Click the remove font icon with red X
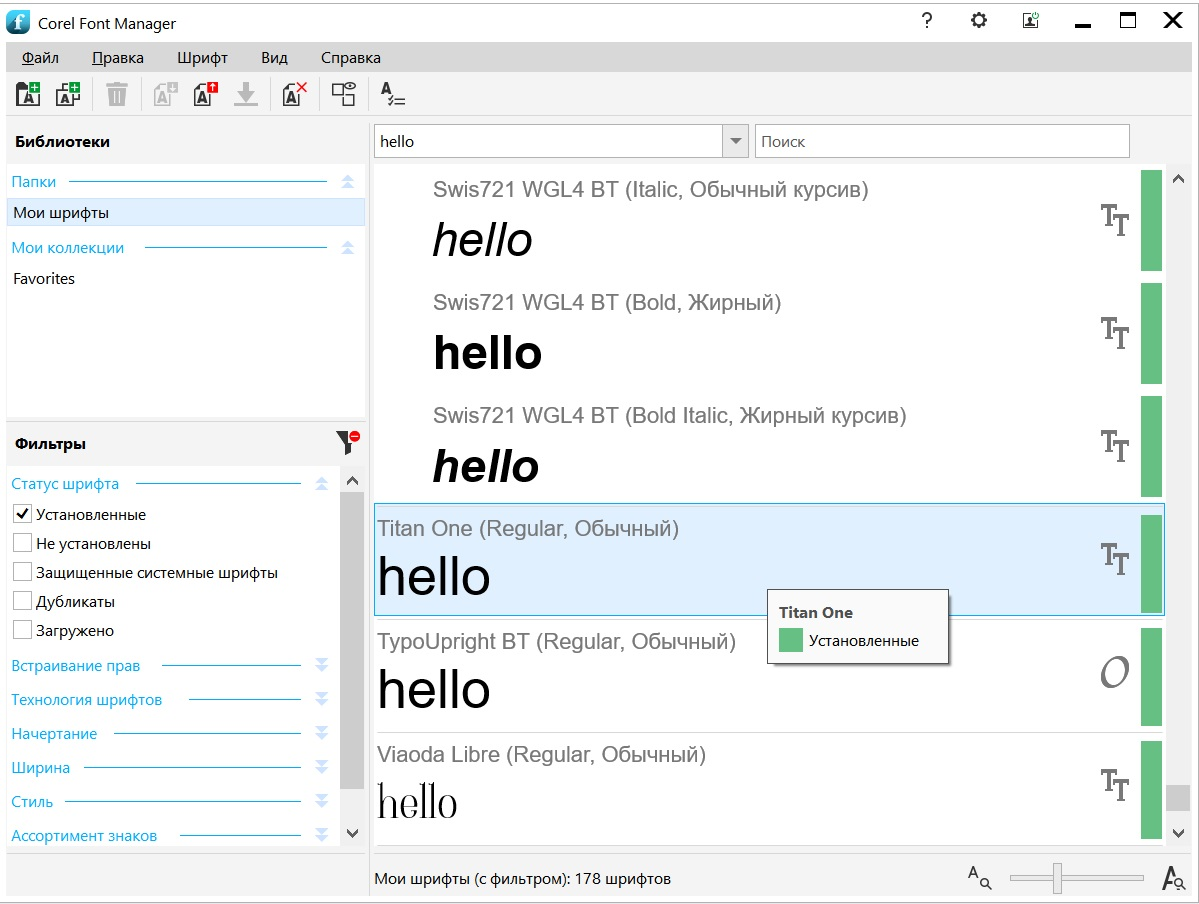The width and height of the screenshot is (1199, 904). click(294, 94)
